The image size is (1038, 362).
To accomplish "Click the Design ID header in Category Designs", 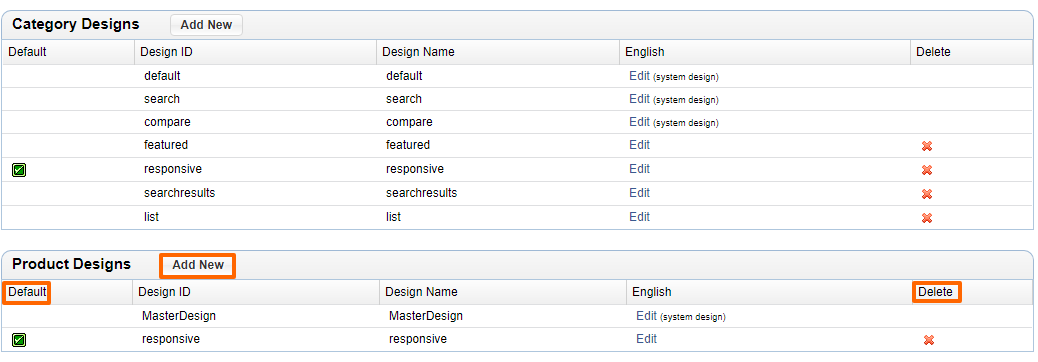I will click(x=167, y=52).
